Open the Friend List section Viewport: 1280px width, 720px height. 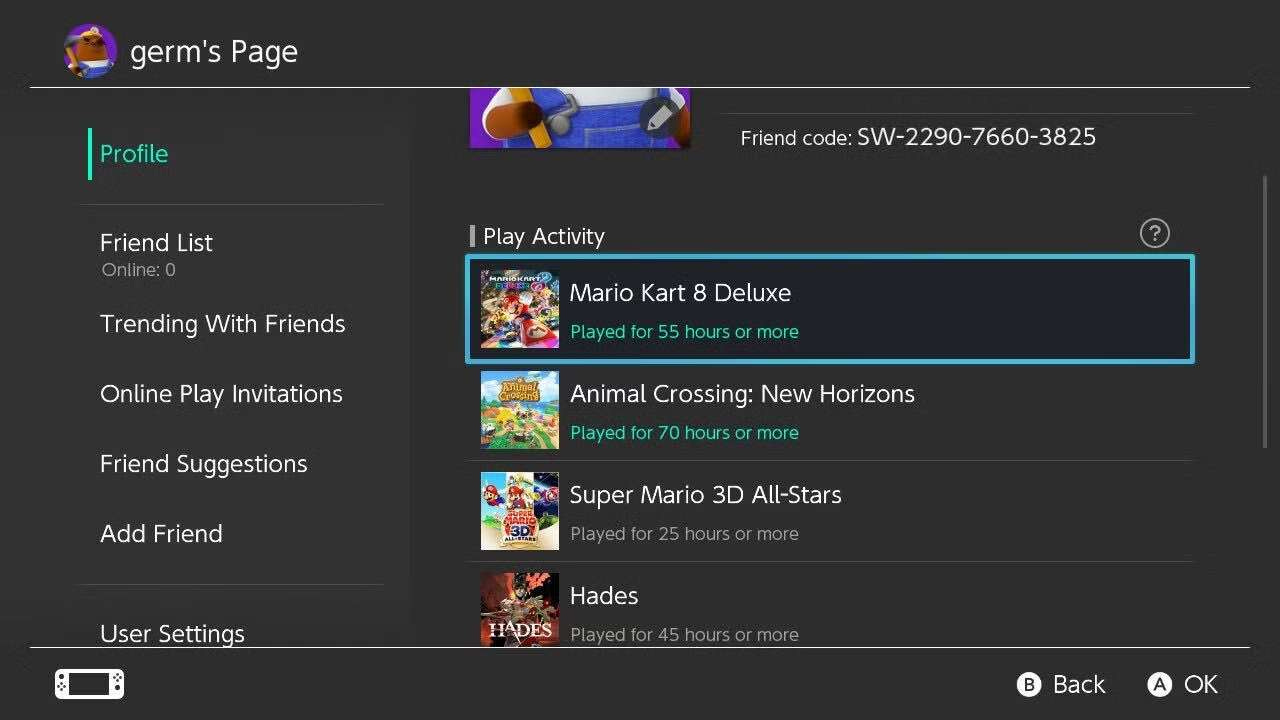(156, 243)
